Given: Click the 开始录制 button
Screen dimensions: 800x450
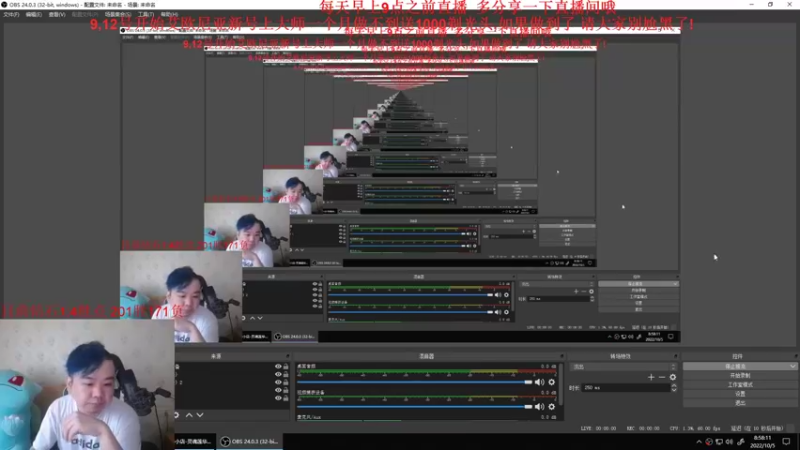Looking at the screenshot, I should pyautogui.click(x=740, y=376).
